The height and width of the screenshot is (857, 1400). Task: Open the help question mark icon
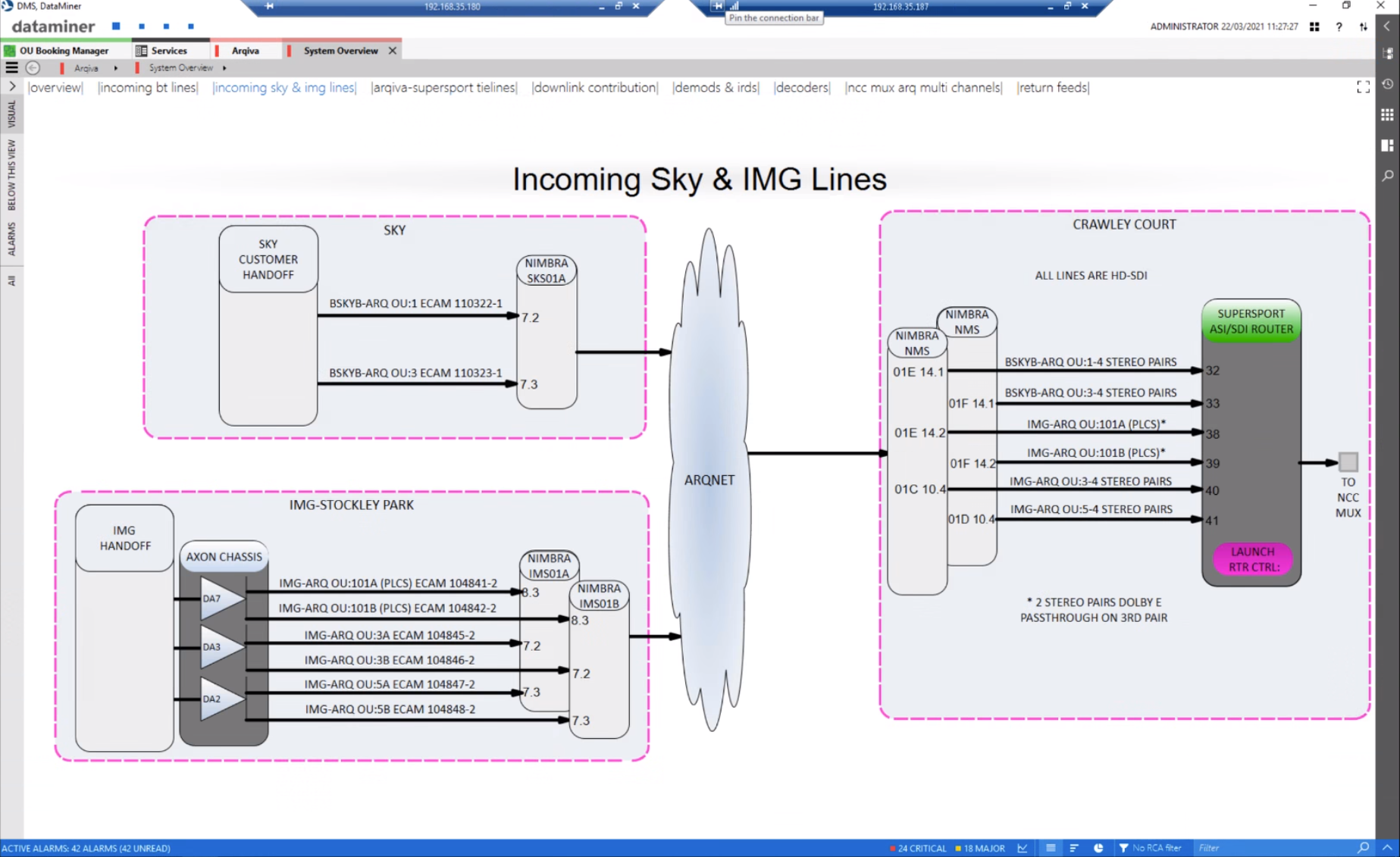pyautogui.click(x=1339, y=27)
